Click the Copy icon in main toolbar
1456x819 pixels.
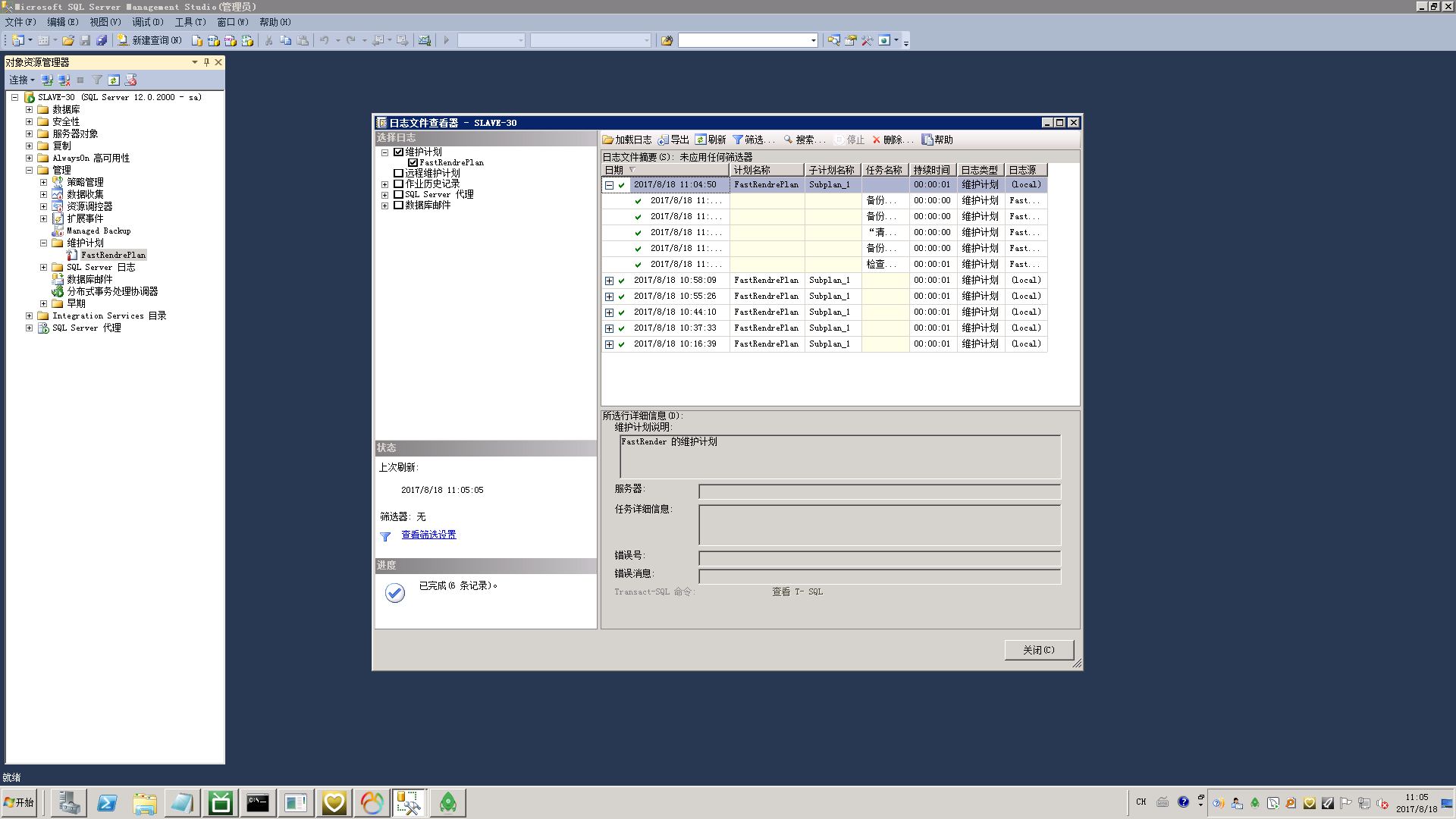[285, 40]
